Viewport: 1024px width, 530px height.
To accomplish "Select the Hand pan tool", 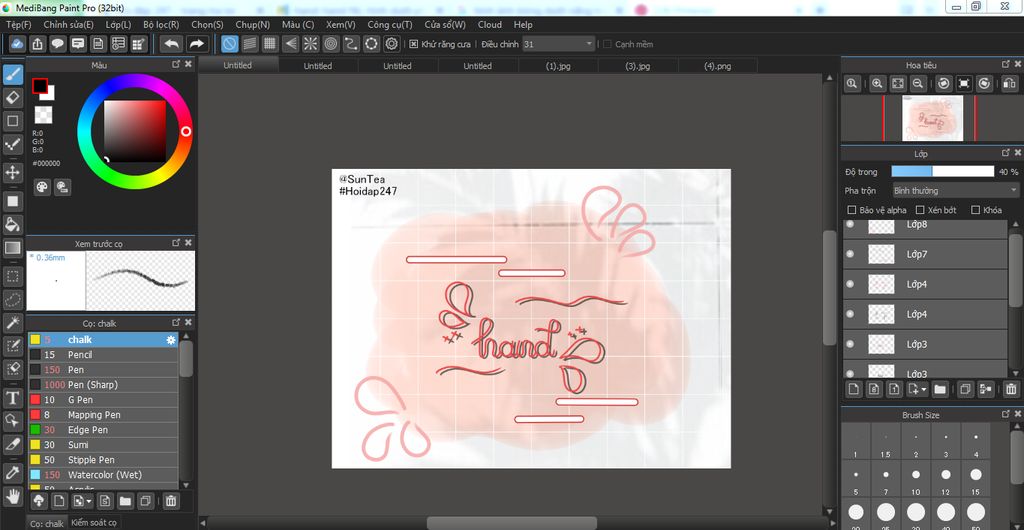I will pyautogui.click(x=12, y=496).
